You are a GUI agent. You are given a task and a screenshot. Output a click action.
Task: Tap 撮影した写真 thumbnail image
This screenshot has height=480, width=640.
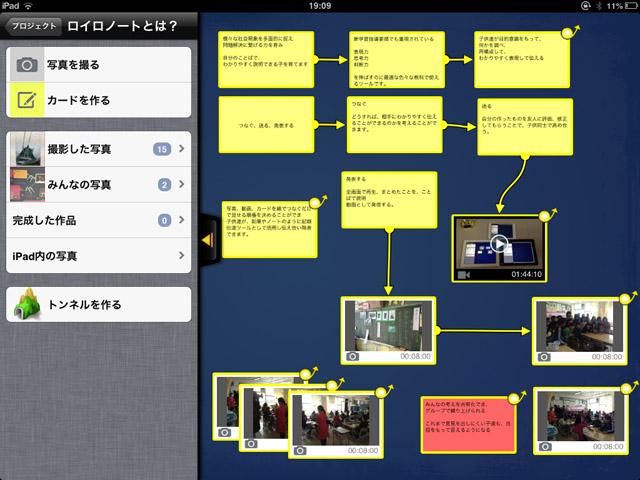[x=27, y=149]
